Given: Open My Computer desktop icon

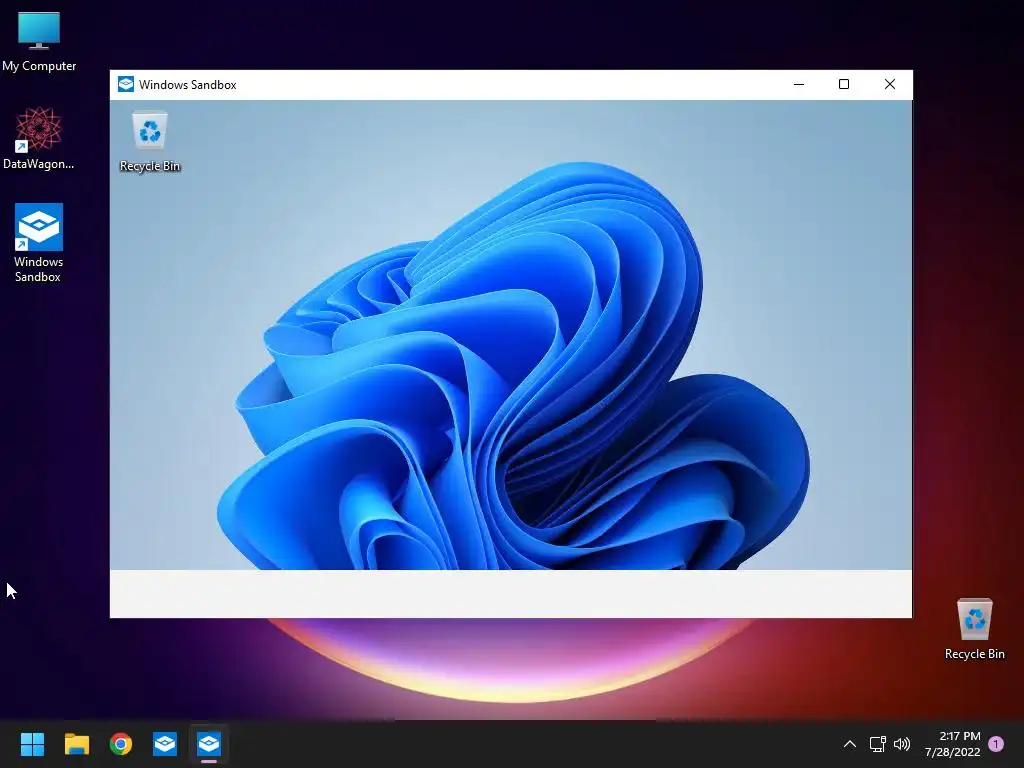Looking at the screenshot, I should coord(39,42).
